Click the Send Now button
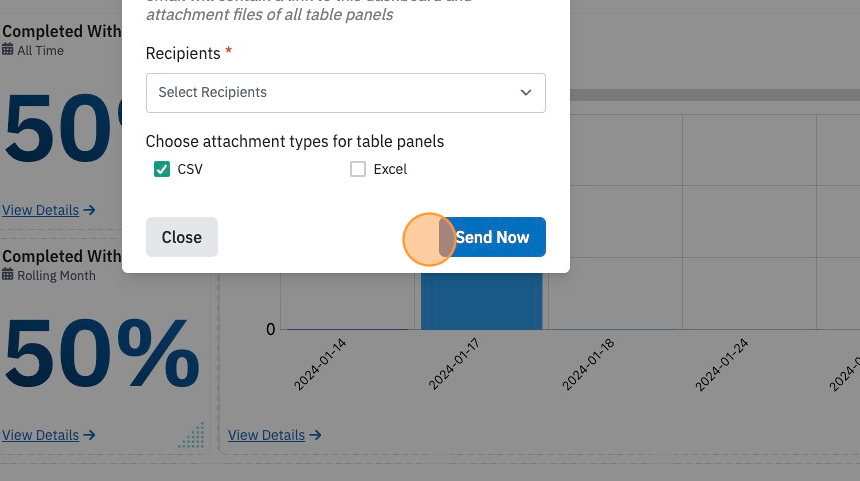Viewport: 860px width, 481px height. point(492,237)
